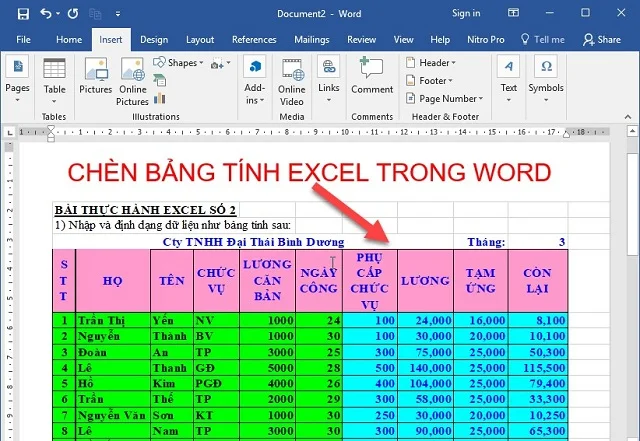Click the Tháng: label
Viewport: 640px width, 441px height.
point(486,242)
